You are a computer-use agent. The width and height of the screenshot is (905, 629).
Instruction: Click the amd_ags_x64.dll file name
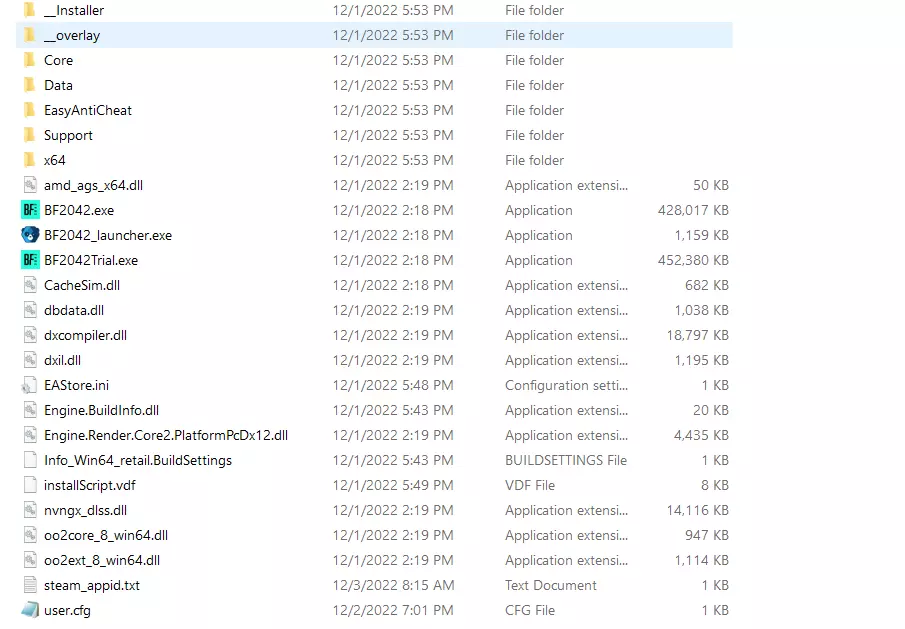point(94,185)
